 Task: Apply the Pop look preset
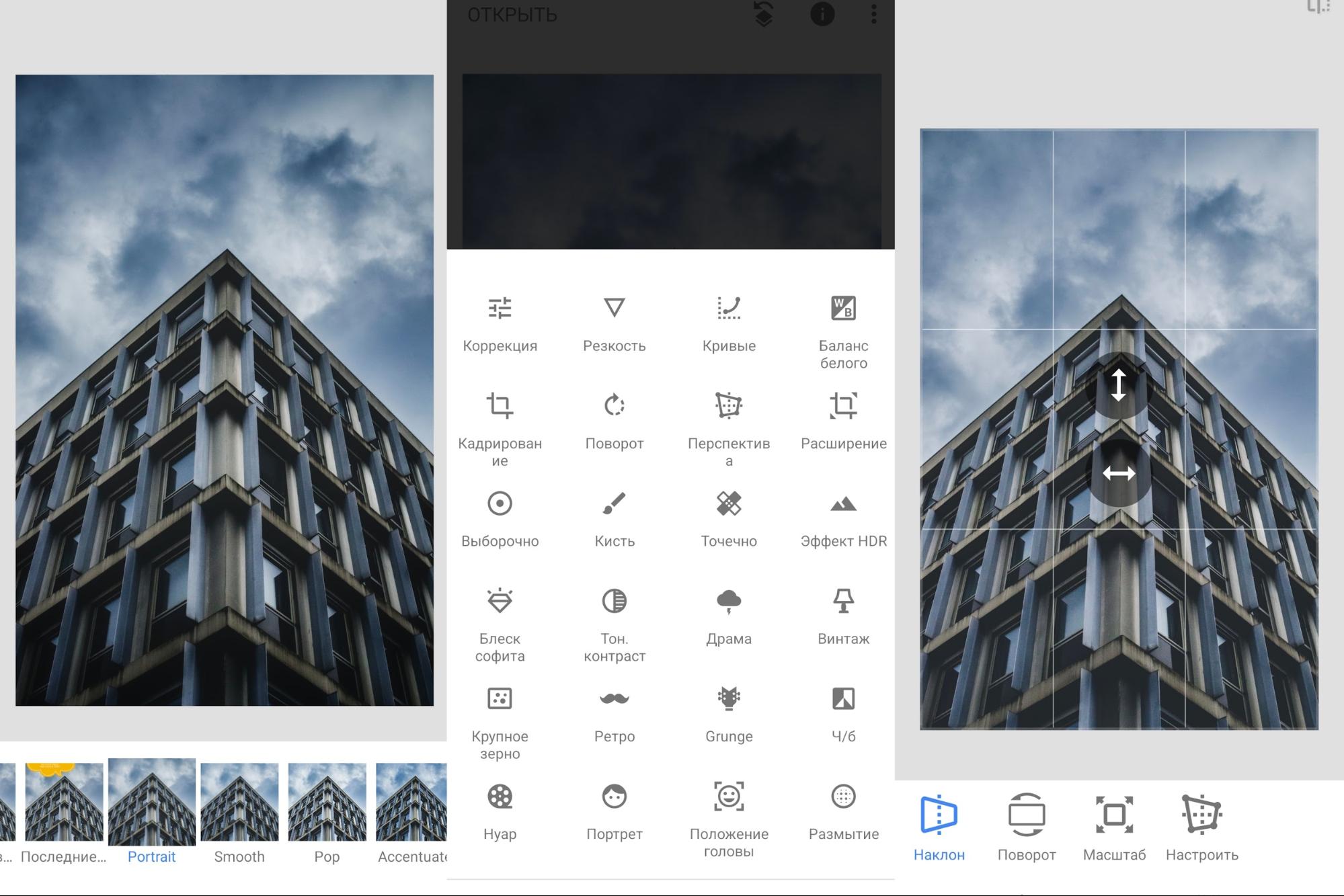tap(327, 803)
